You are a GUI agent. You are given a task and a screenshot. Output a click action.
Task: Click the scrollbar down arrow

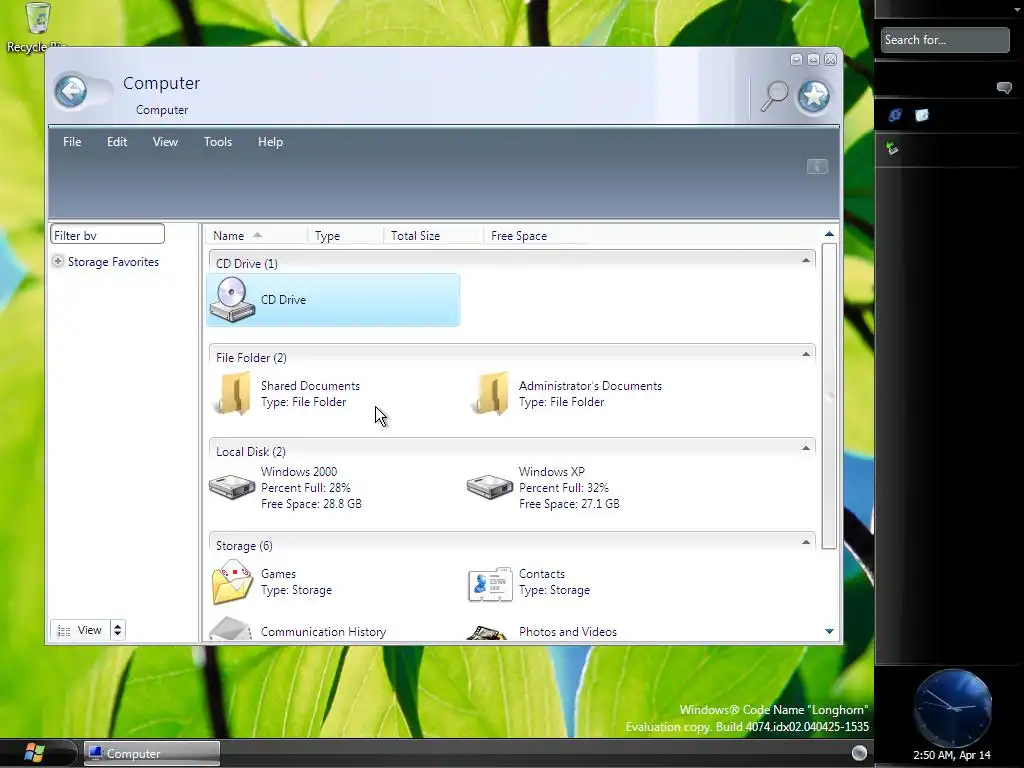pyautogui.click(x=829, y=631)
